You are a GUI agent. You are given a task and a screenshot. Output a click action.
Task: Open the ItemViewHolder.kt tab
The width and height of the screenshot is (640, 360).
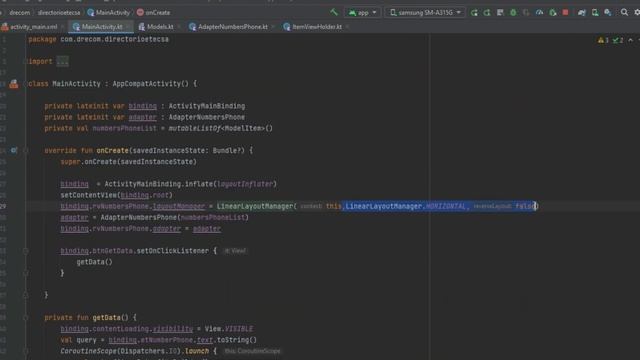pos(317,27)
